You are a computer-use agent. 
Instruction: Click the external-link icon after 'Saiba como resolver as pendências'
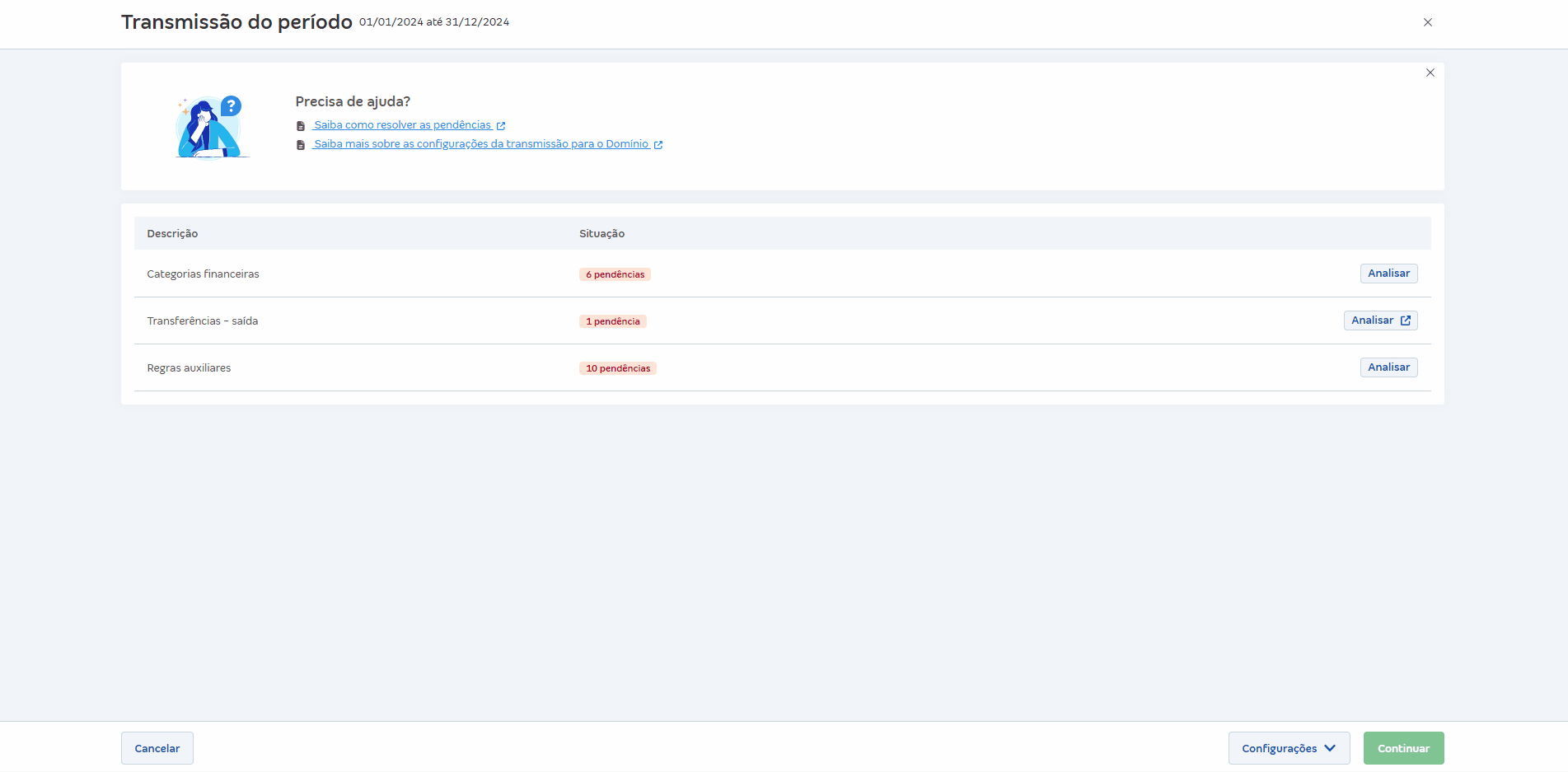coord(501,126)
